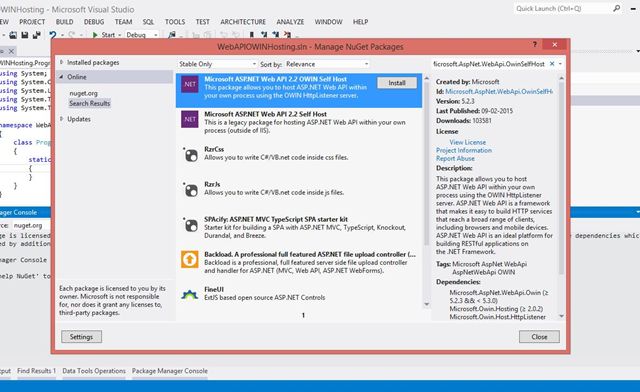Open the ARCHITECTURE menu
Screen dimensions: 640x392
pos(243,22)
